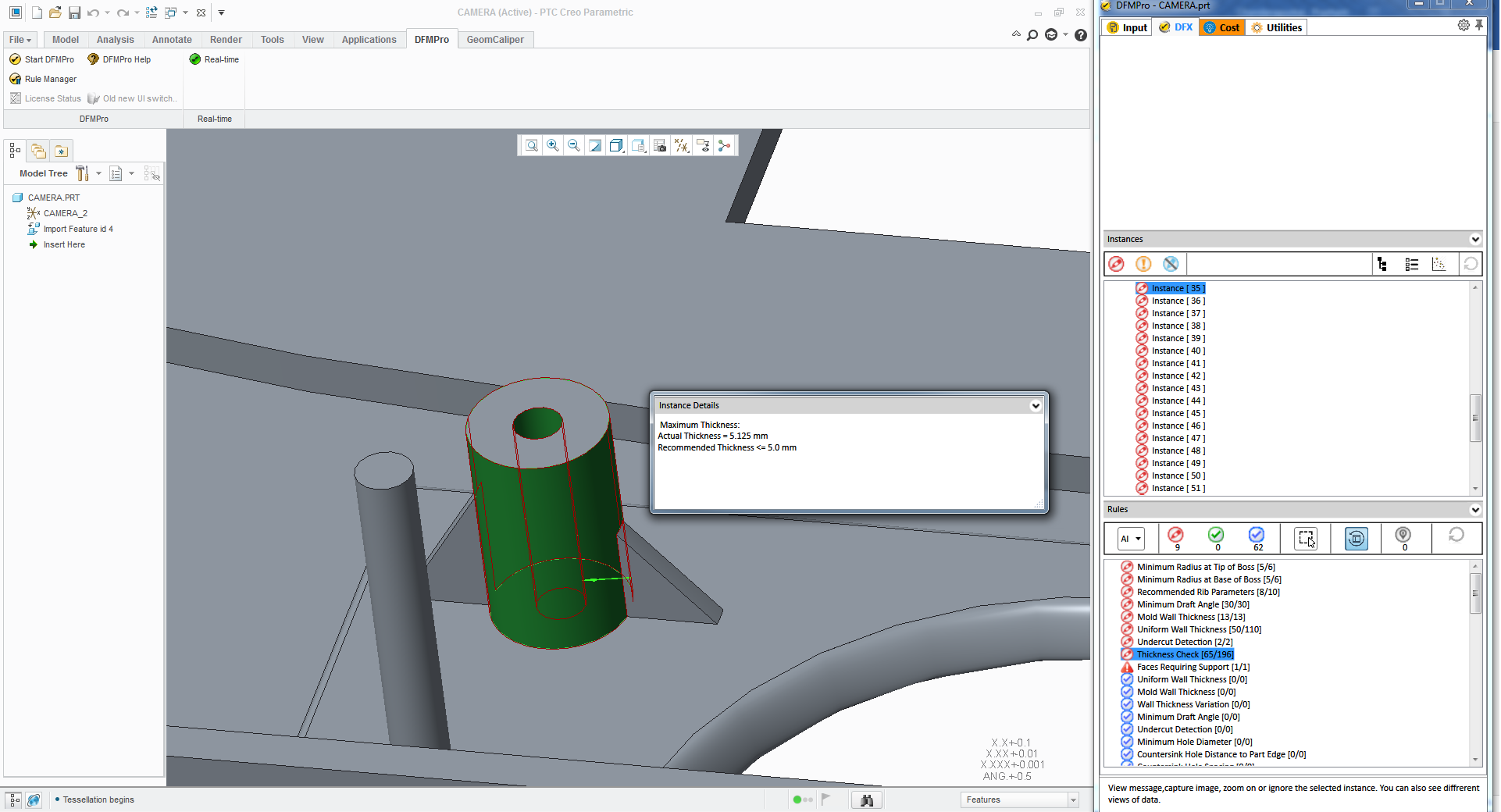The image size is (1501, 812).
Task: Click the chart view icon in Instances
Action: tap(1439, 264)
